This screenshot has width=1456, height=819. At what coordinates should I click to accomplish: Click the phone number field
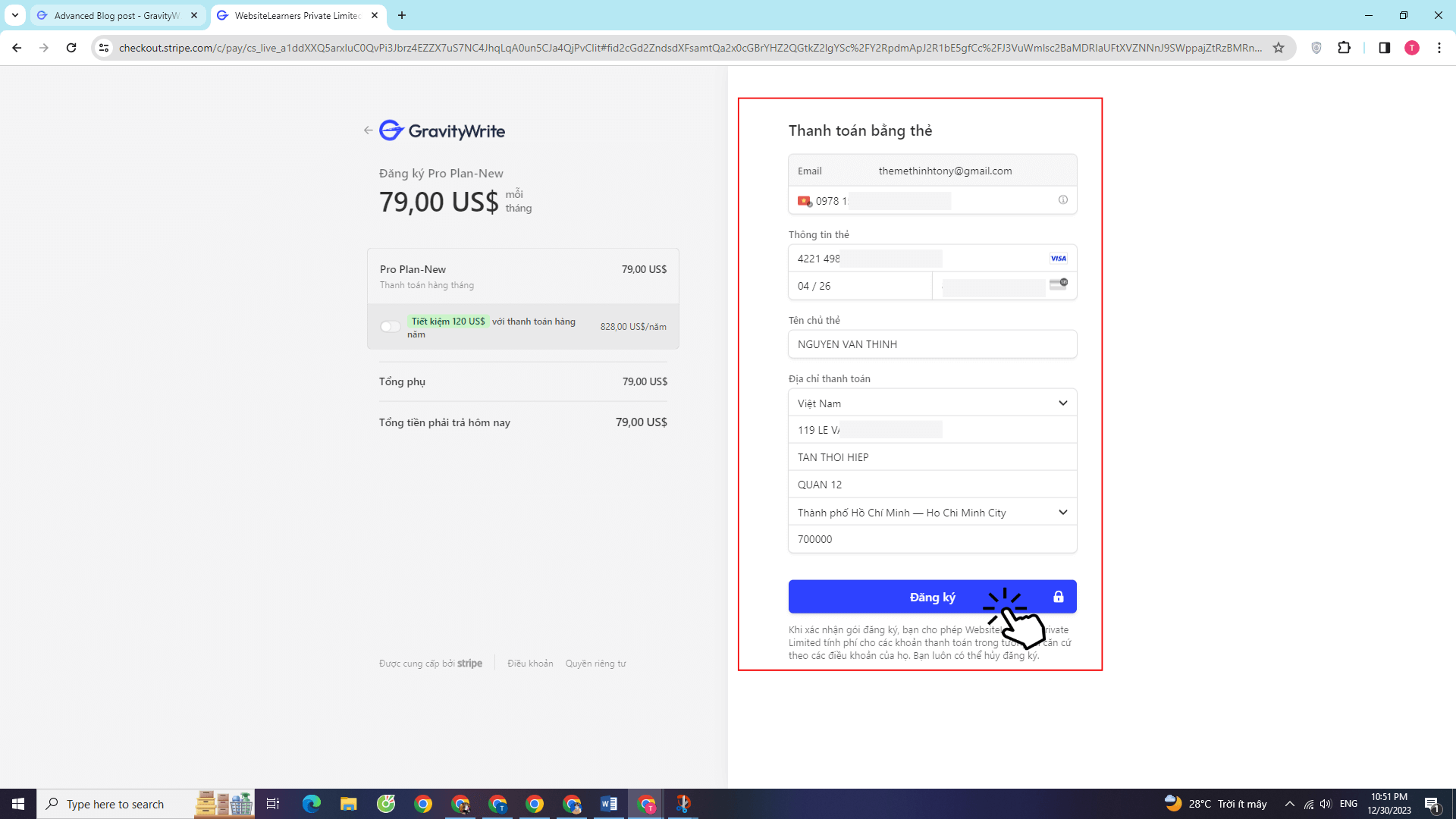coord(932,200)
